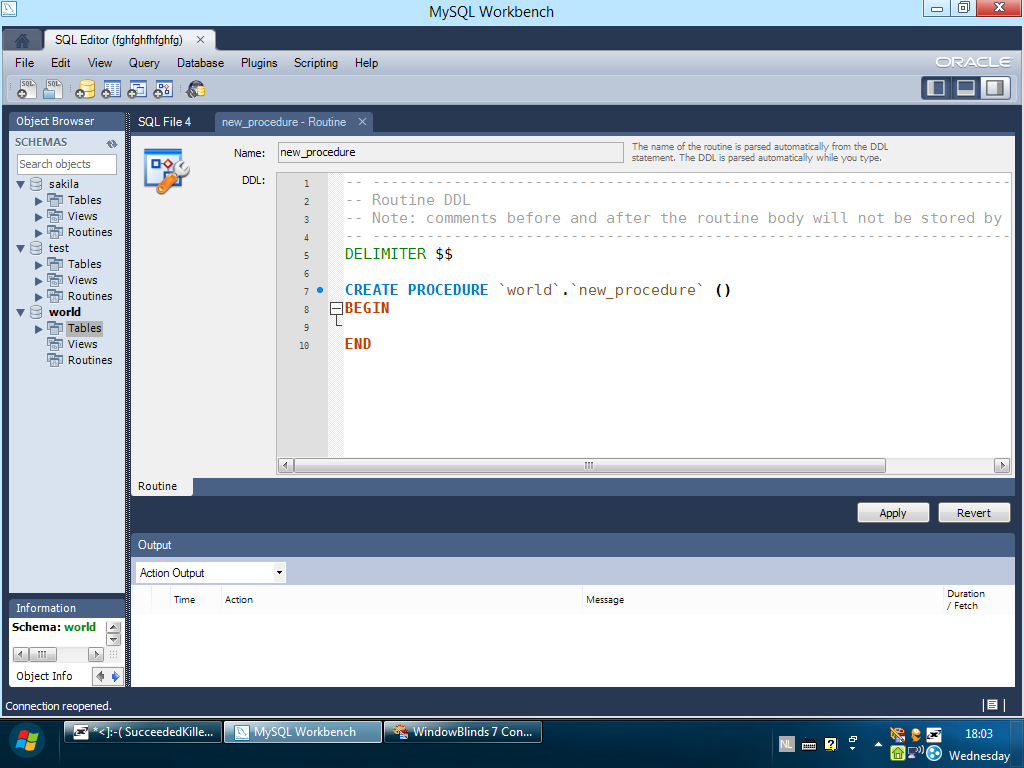Expand world Tables node

coord(39,329)
